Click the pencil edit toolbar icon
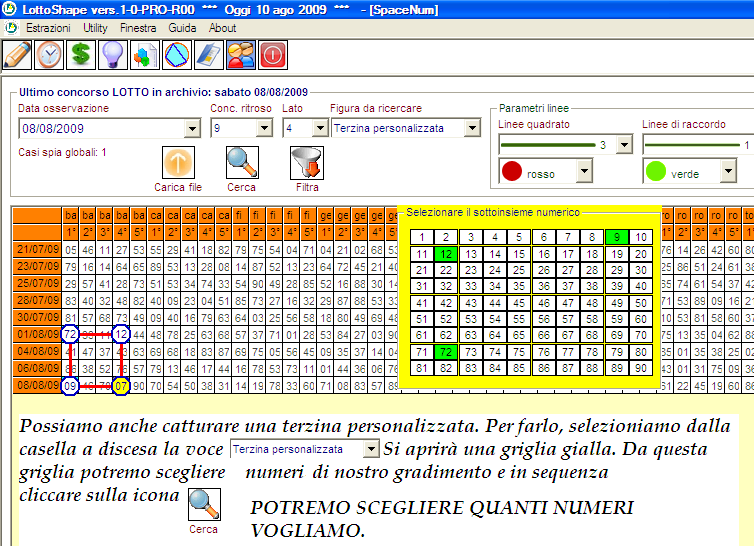 click(17, 55)
